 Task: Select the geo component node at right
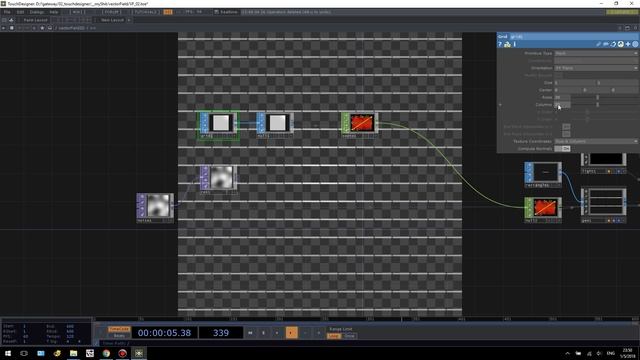click(x=604, y=205)
